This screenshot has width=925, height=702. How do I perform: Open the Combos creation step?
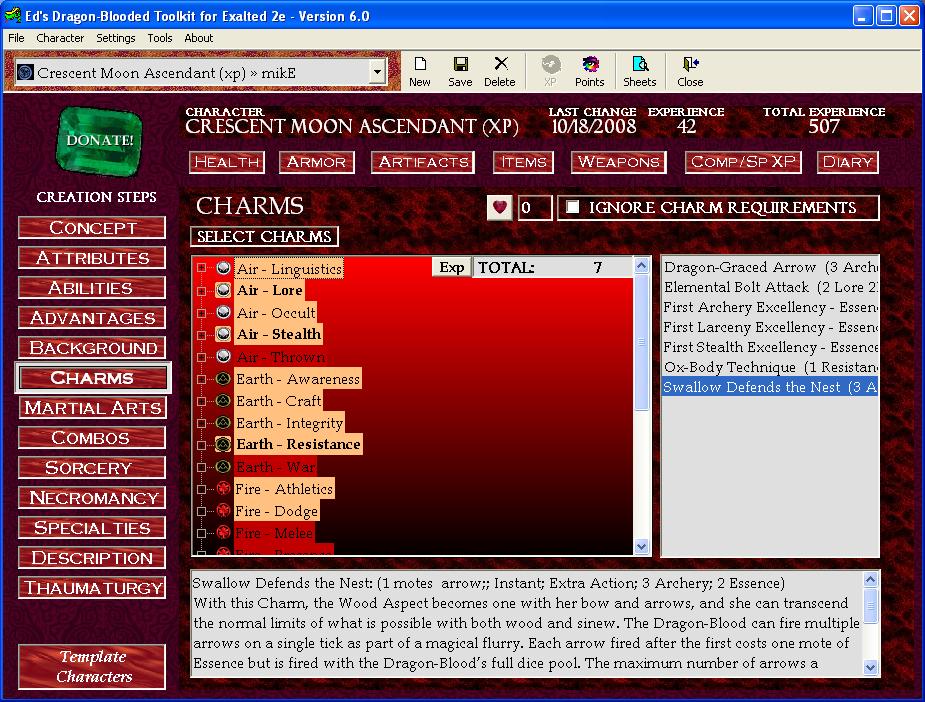tap(93, 438)
